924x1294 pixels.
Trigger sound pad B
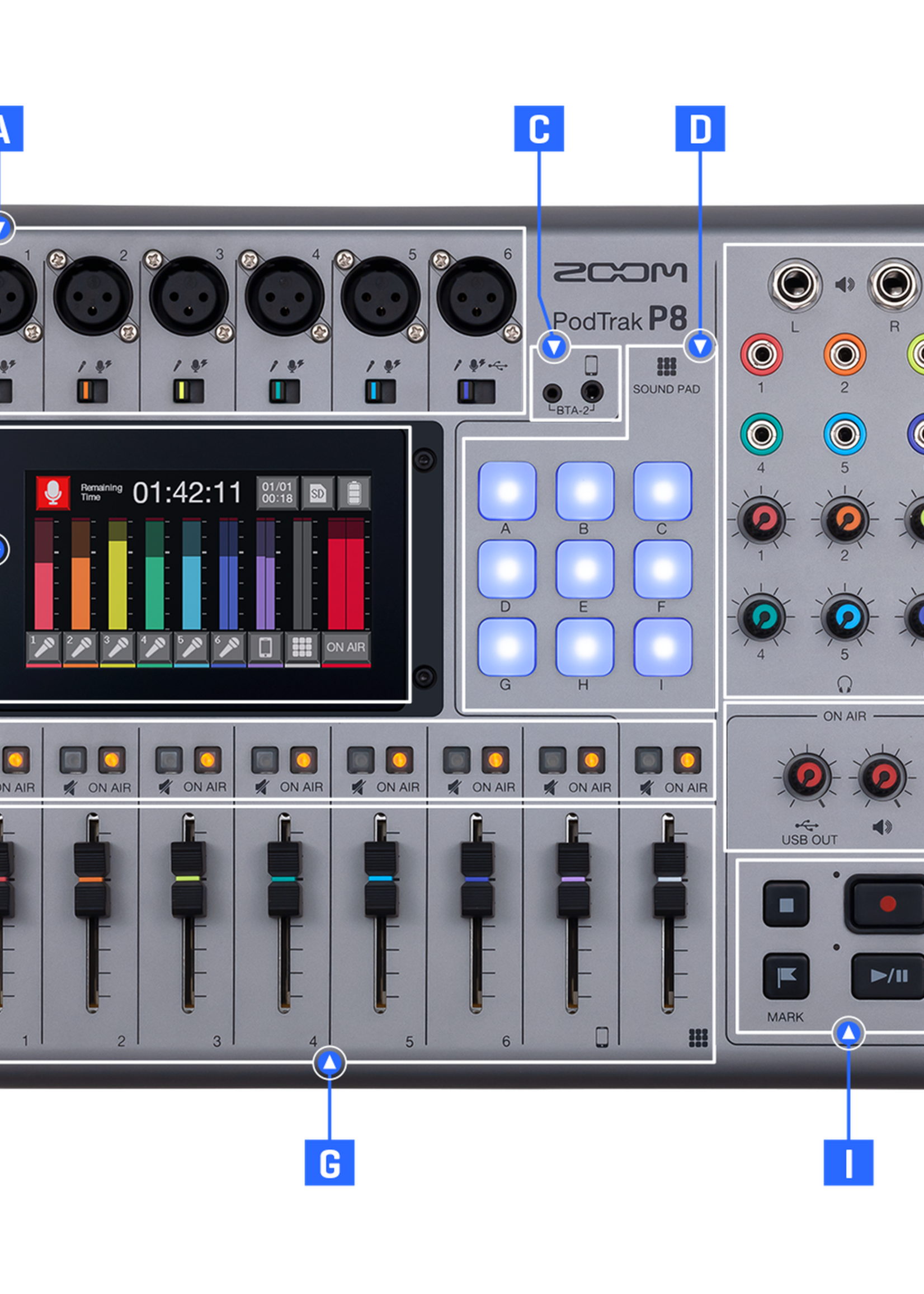pos(585,491)
